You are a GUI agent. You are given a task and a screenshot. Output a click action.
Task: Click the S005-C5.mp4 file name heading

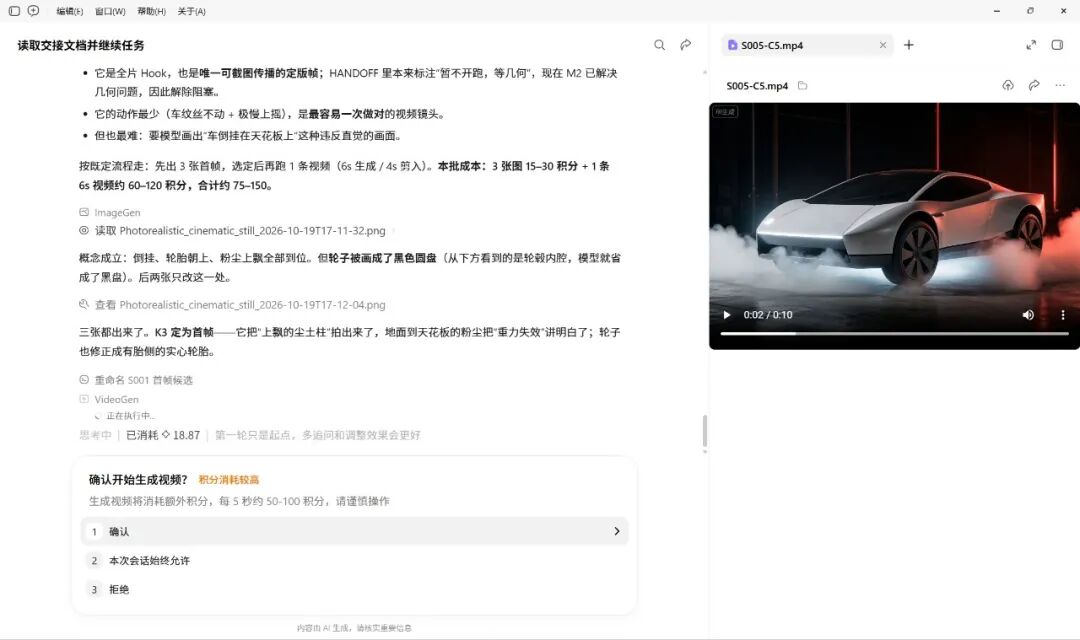click(x=757, y=86)
